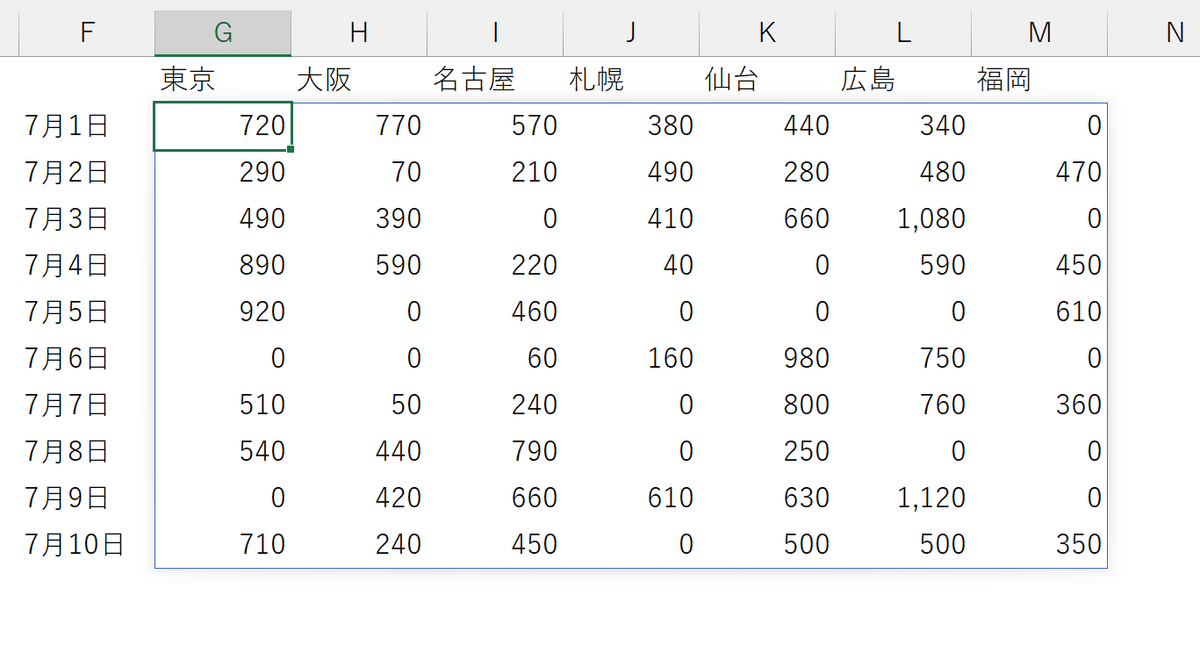The height and width of the screenshot is (652, 1200).
Task: Select column M header
Action: point(1039,33)
